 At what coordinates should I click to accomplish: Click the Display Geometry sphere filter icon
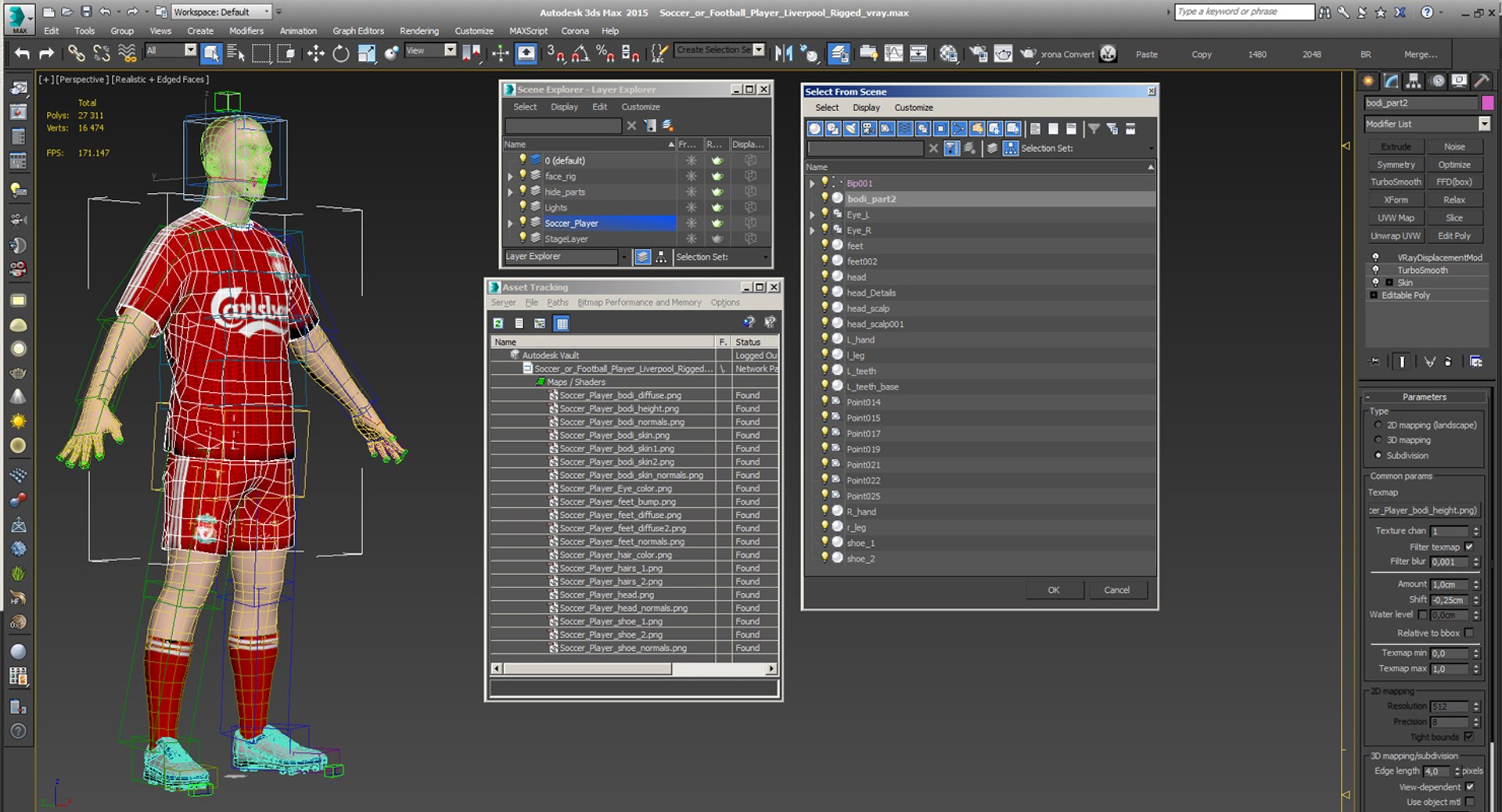[x=815, y=128]
